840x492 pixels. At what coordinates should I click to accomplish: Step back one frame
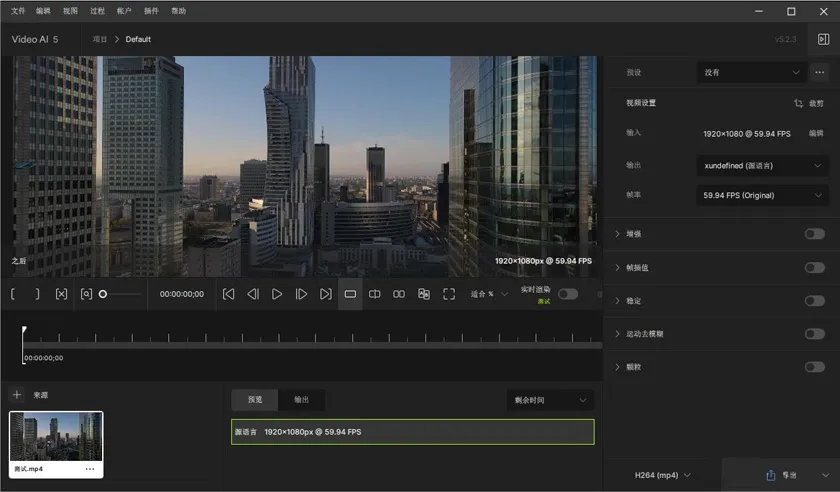(x=253, y=294)
